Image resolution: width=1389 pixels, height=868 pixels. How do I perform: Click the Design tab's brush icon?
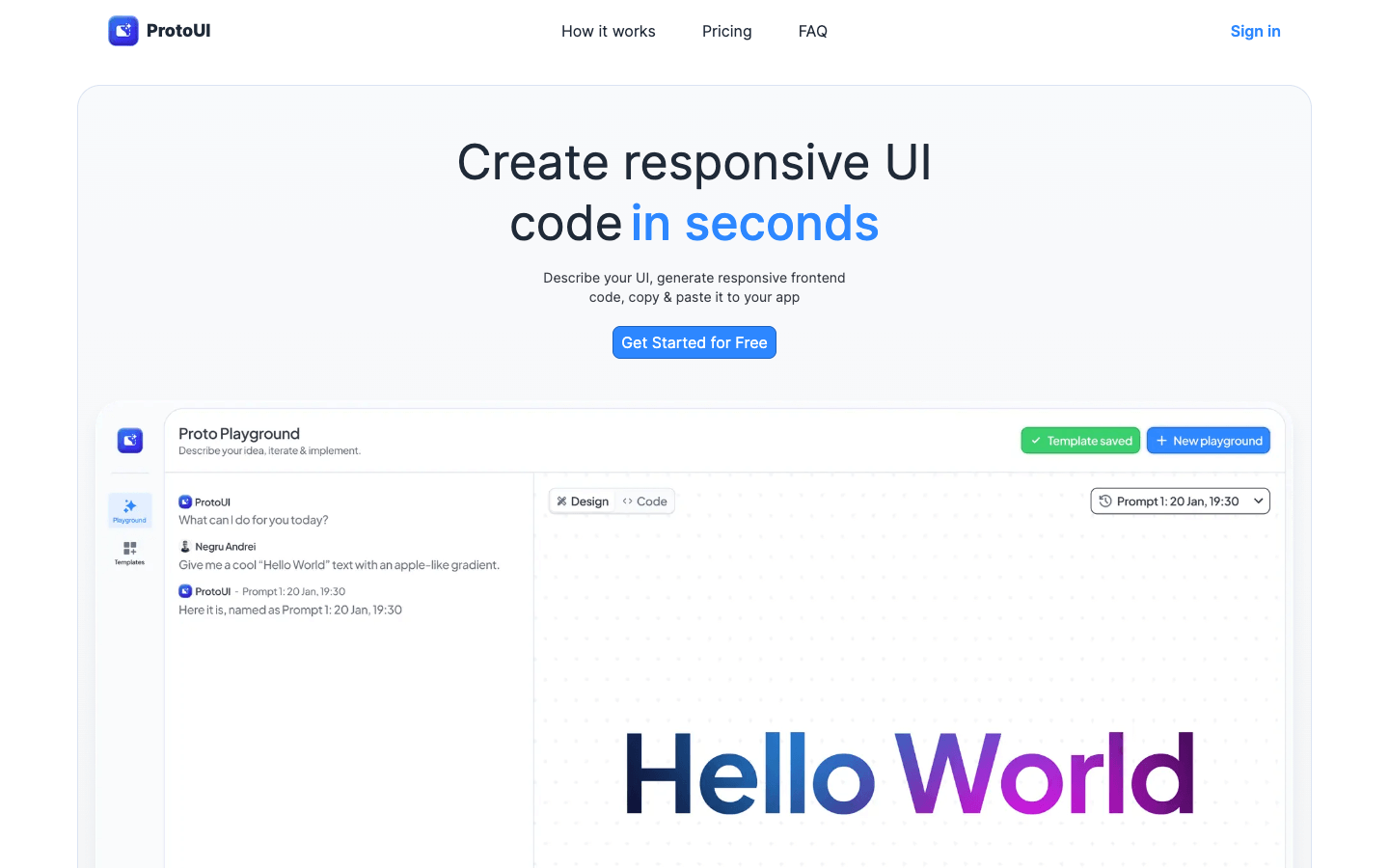[x=561, y=502]
